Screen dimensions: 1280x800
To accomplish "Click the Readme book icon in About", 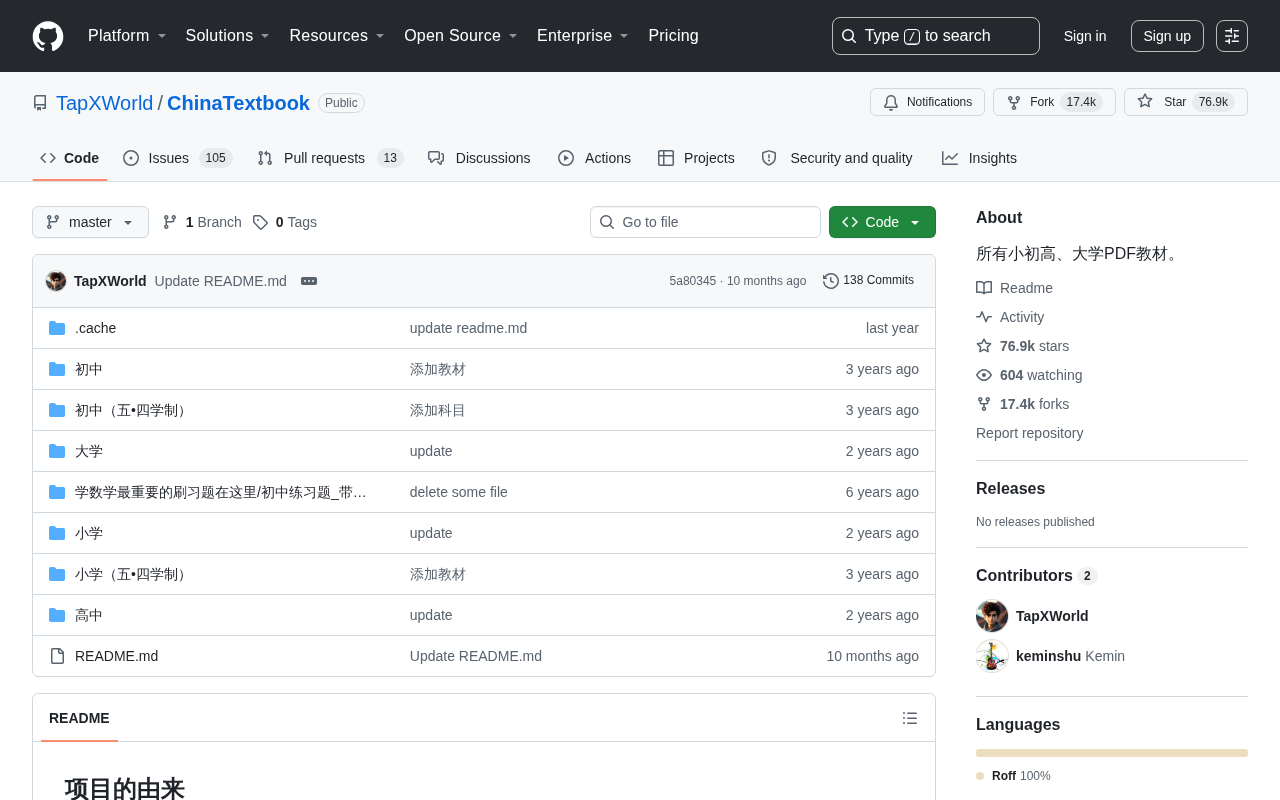I will (984, 288).
